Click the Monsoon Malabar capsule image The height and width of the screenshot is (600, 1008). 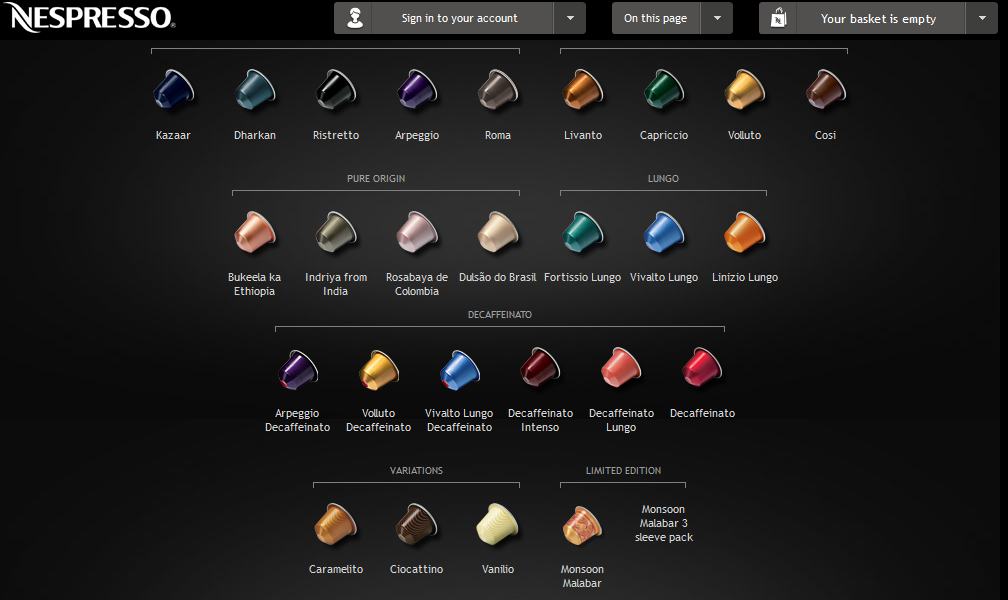click(x=582, y=524)
